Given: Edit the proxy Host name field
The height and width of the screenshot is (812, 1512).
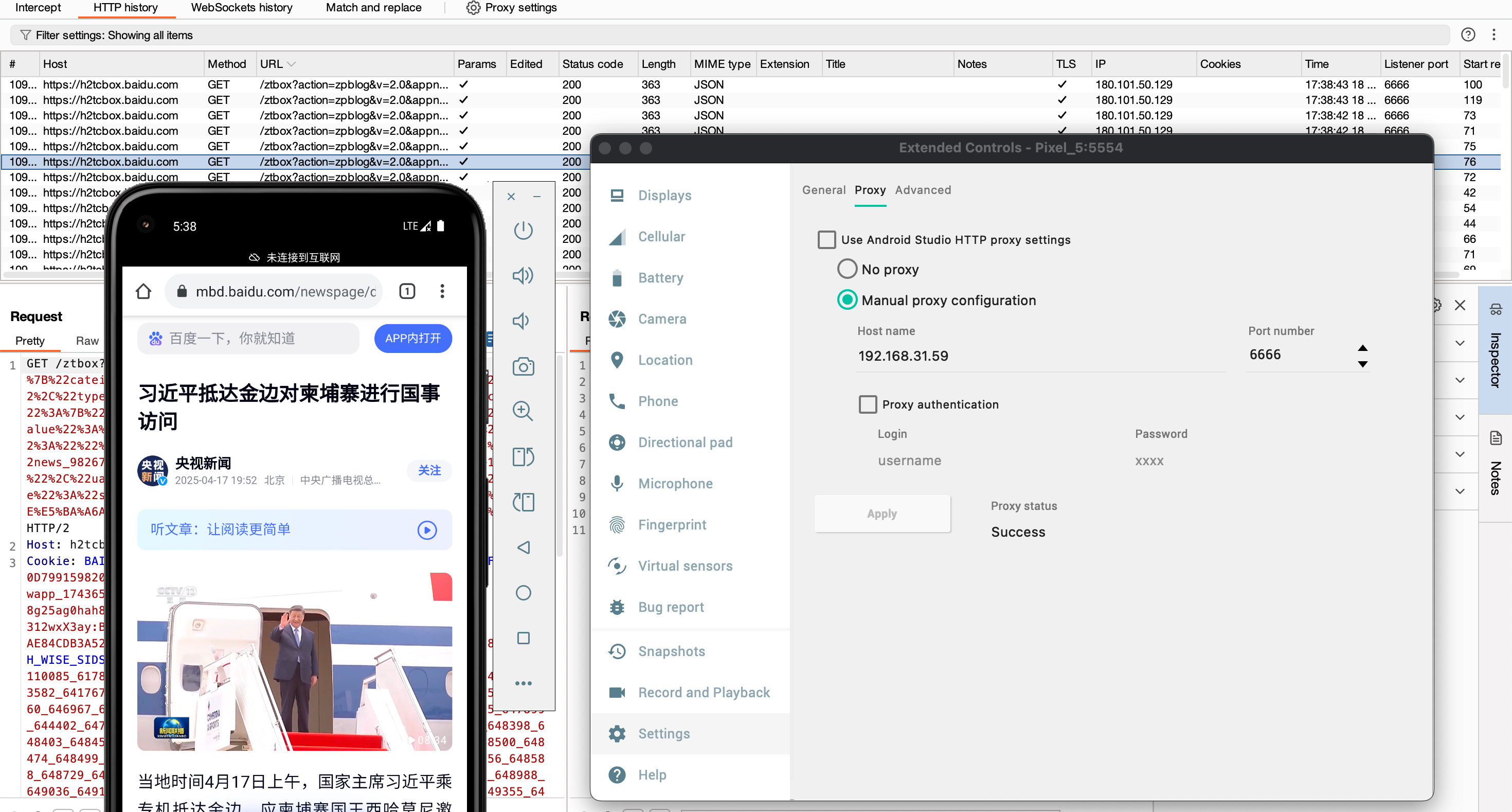Looking at the screenshot, I should coord(1041,357).
